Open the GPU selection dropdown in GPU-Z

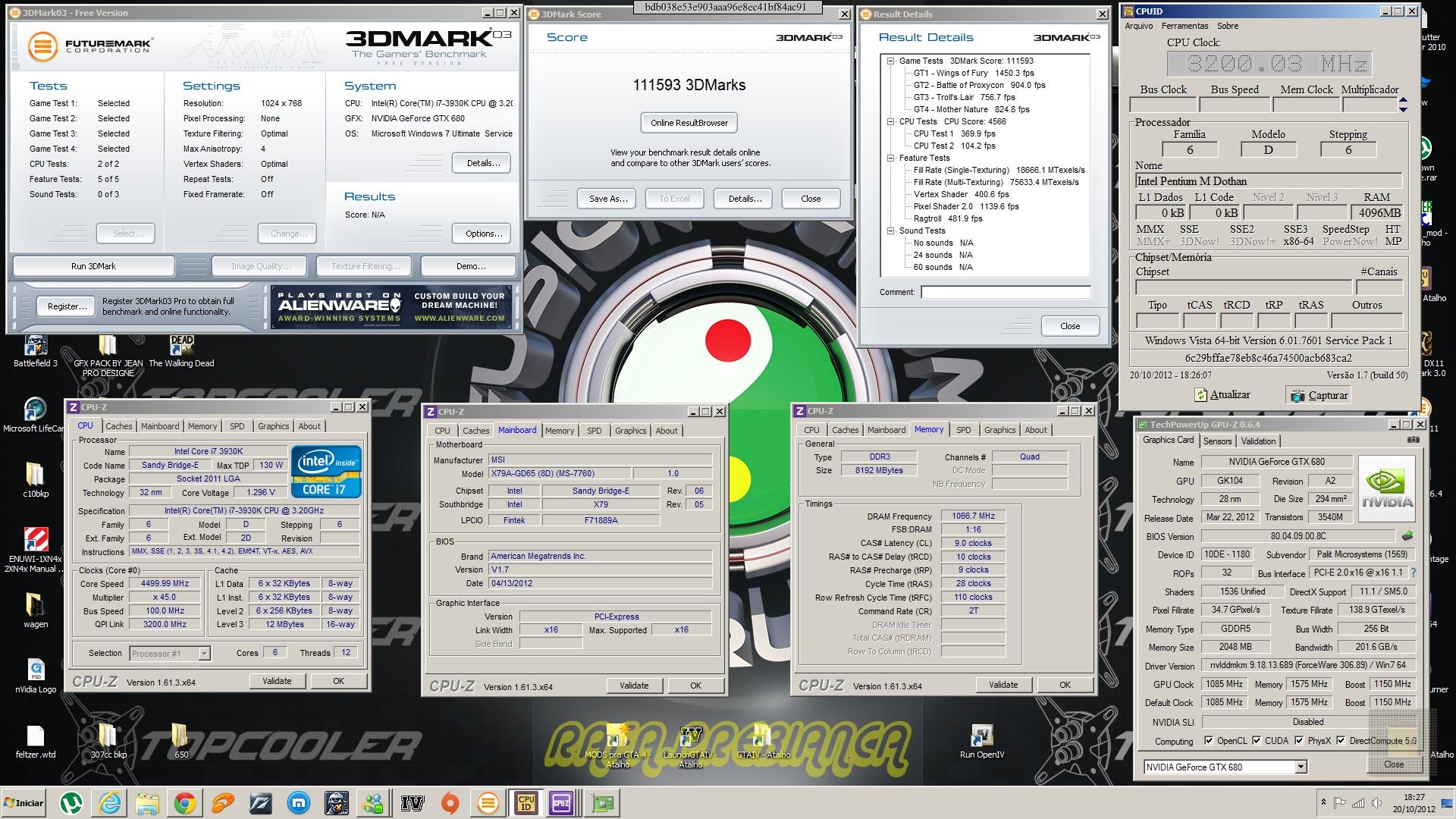[1301, 767]
